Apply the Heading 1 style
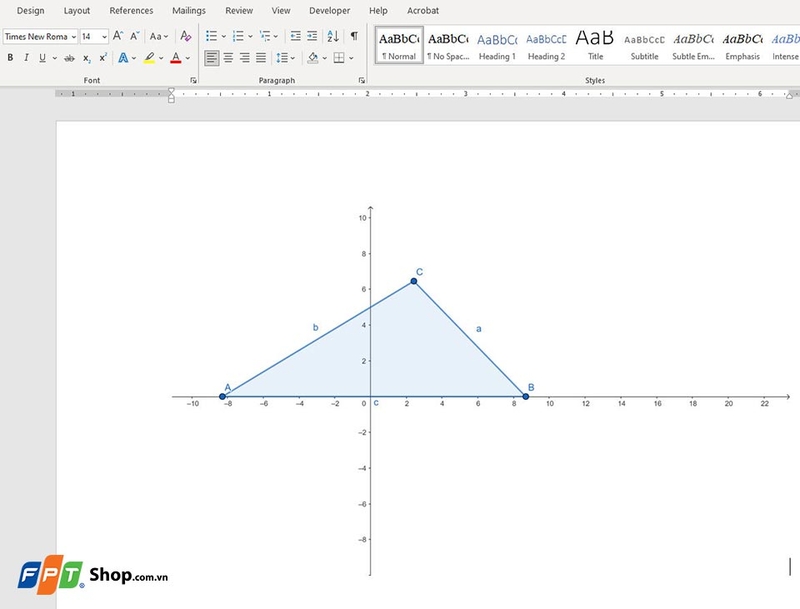Viewport: 800px width, 609px height. pyautogui.click(x=497, y=45)
